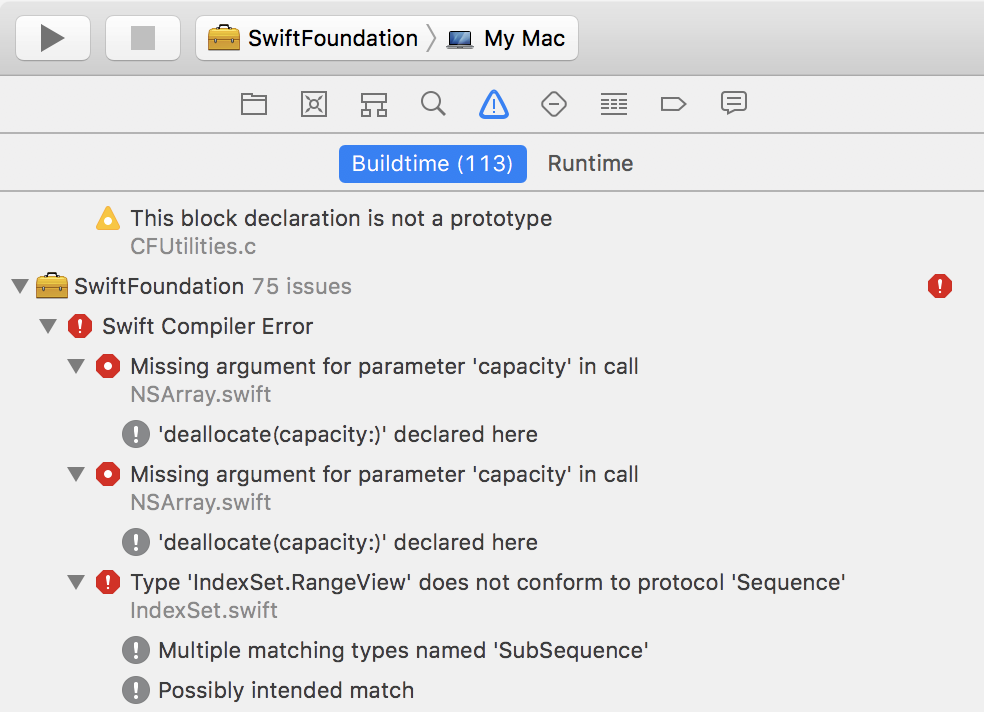Open the Source Control navigator

[x=314, y=104]
